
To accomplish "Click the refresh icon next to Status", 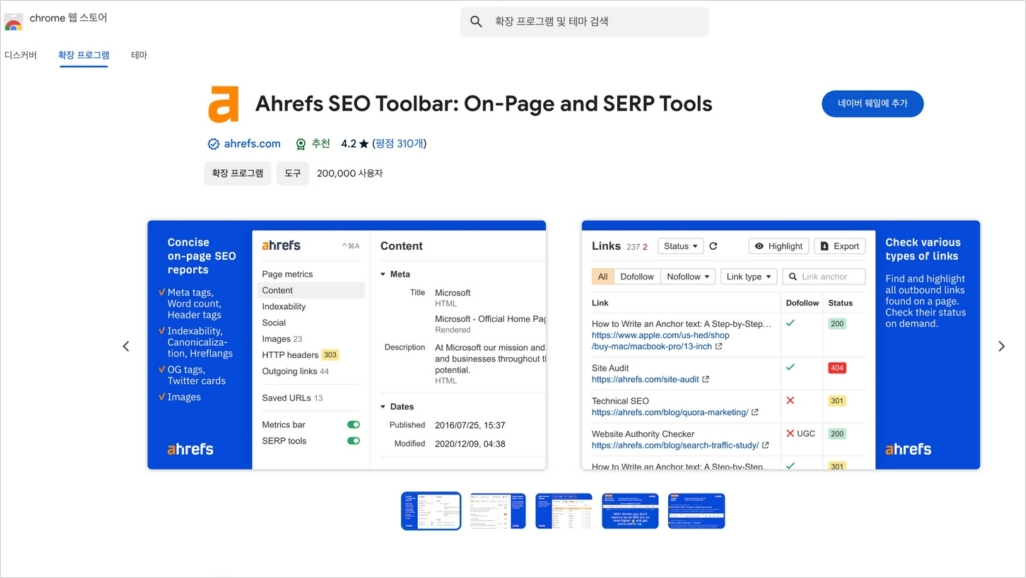I will click(713, 246).
